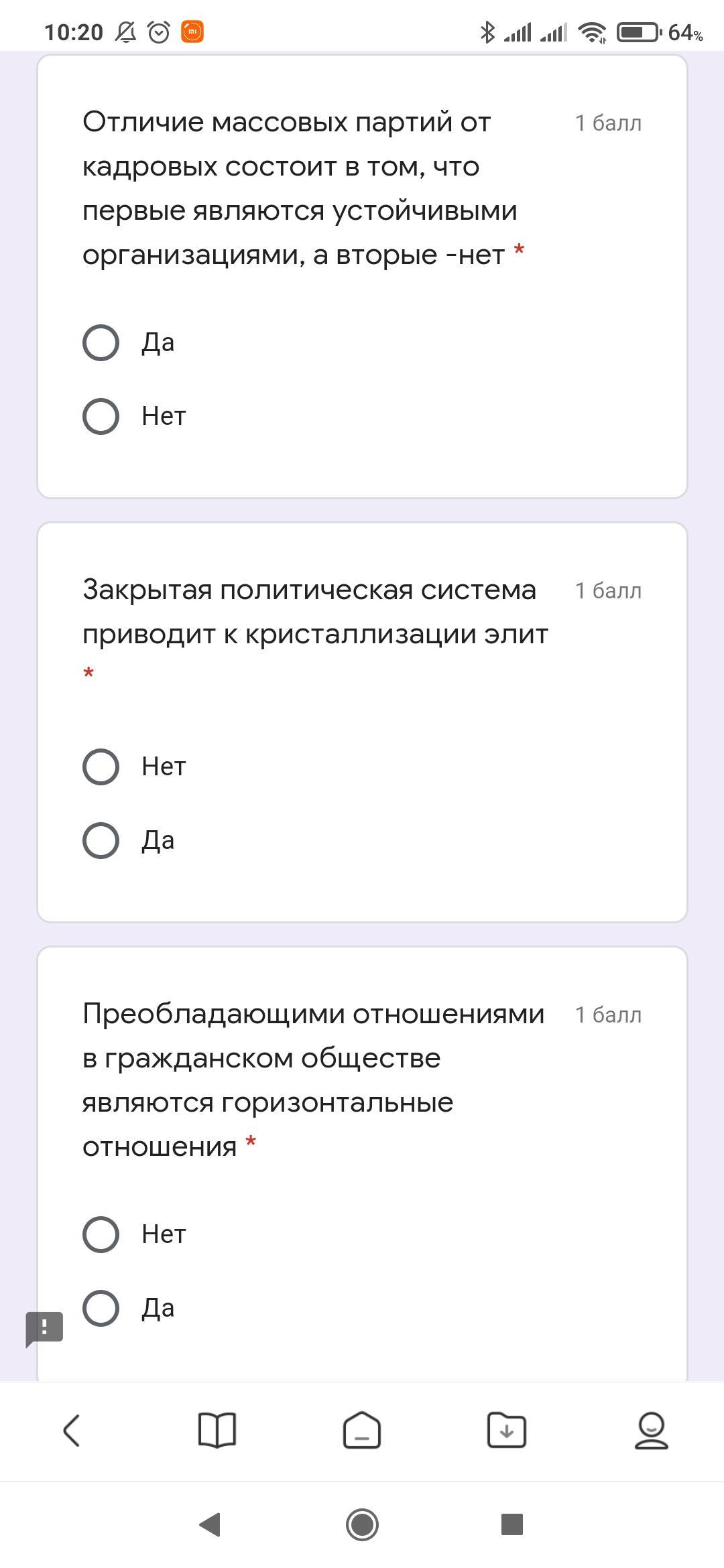Select 'Нет' for civil society relations question
Screen dimensions: 724x1568
[x=101, y=1234]
